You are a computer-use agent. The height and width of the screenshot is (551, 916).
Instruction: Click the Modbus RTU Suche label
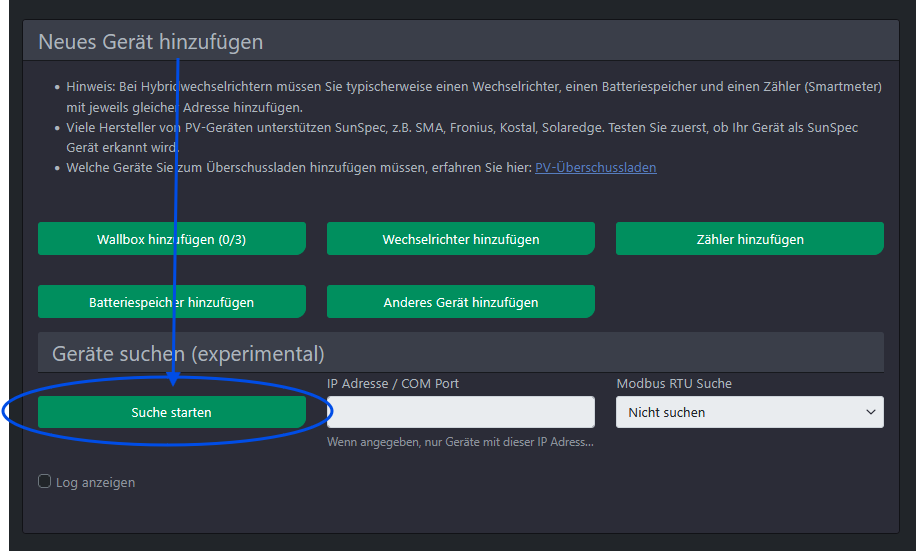673,383
